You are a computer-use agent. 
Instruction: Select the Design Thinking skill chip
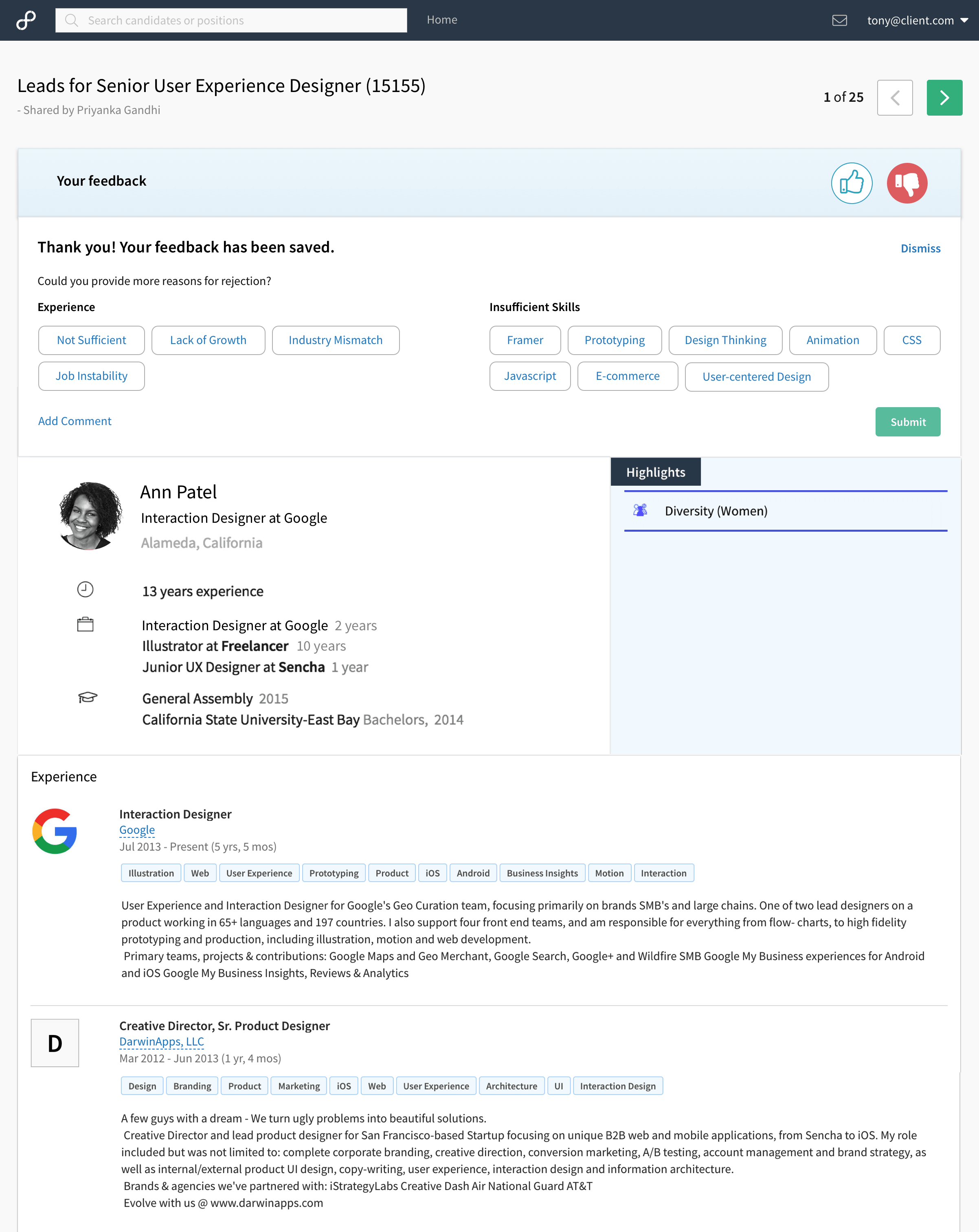point(725,340)
